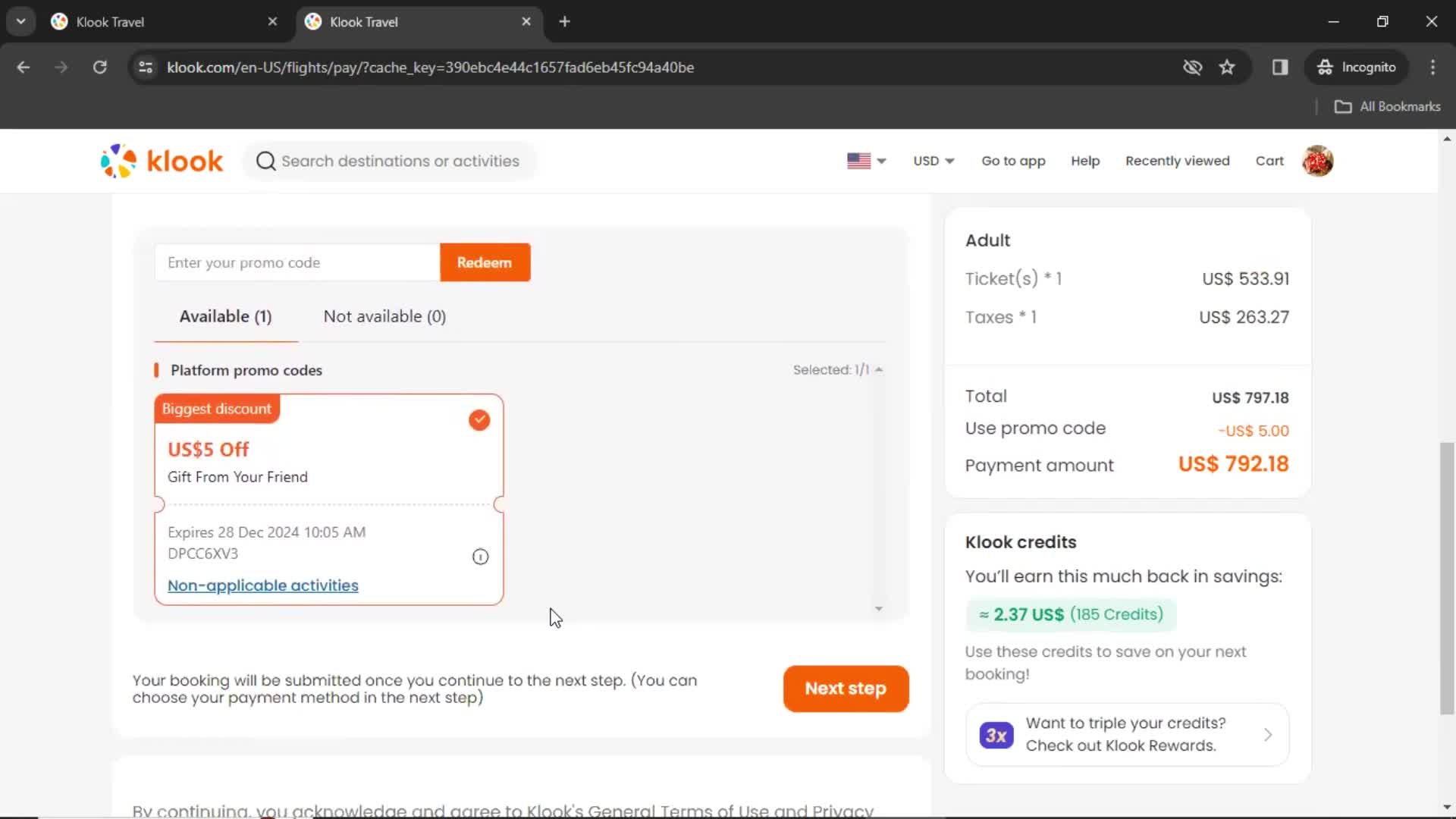Click the cart icon
1456x819 pixels.
1270,161
